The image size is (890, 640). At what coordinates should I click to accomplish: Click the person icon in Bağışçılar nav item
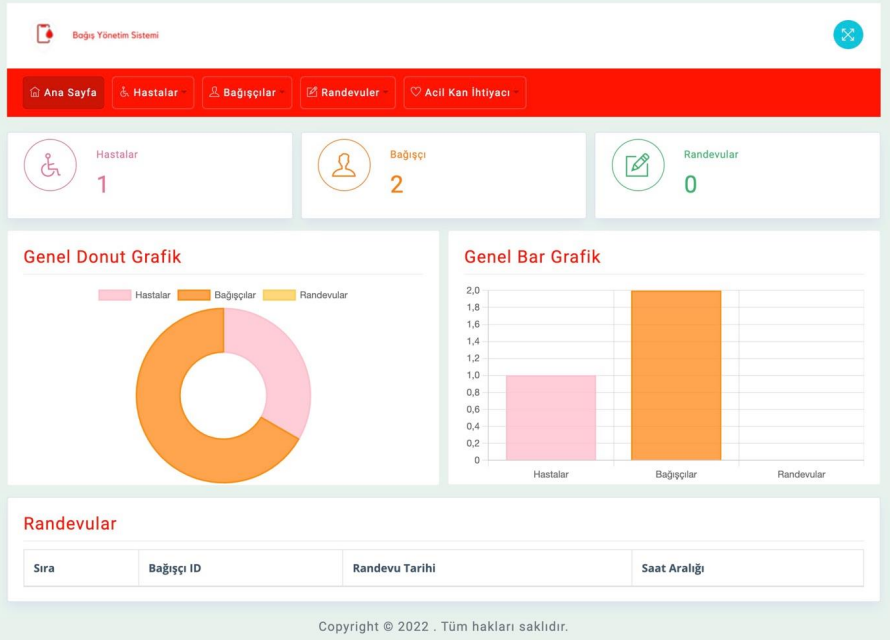click(212, 92)
